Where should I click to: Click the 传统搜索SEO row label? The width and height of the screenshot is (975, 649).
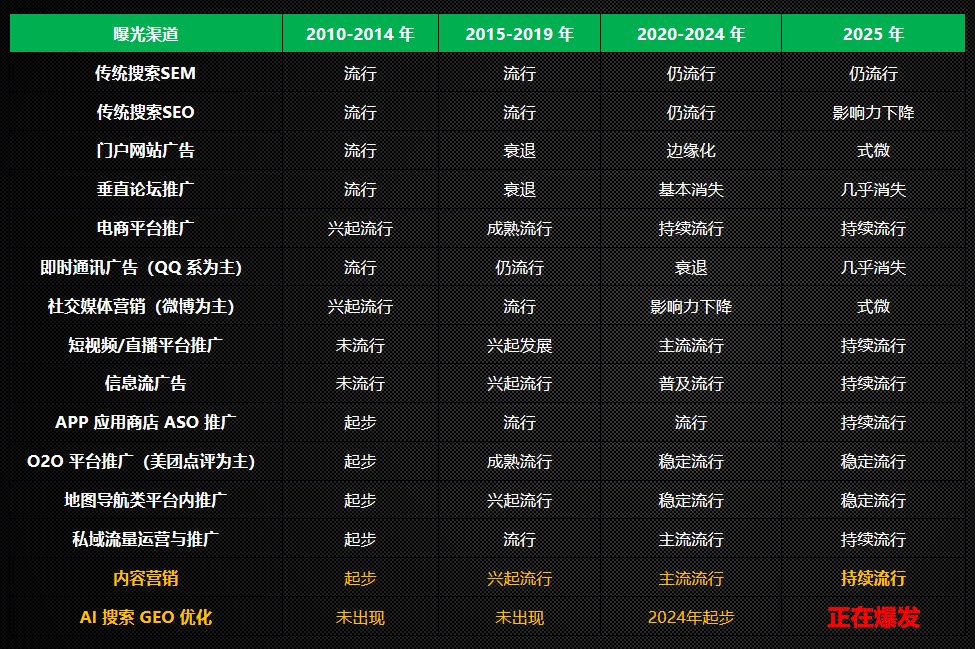tap(145, 112)
